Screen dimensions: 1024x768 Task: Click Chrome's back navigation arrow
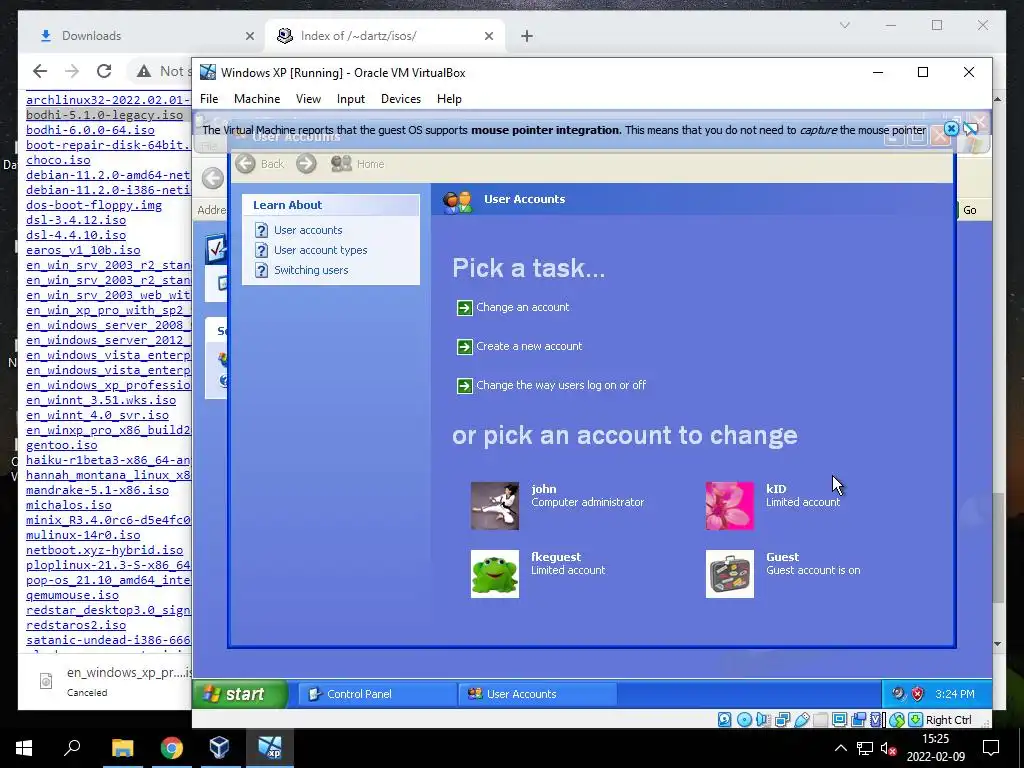pos(40,71)
